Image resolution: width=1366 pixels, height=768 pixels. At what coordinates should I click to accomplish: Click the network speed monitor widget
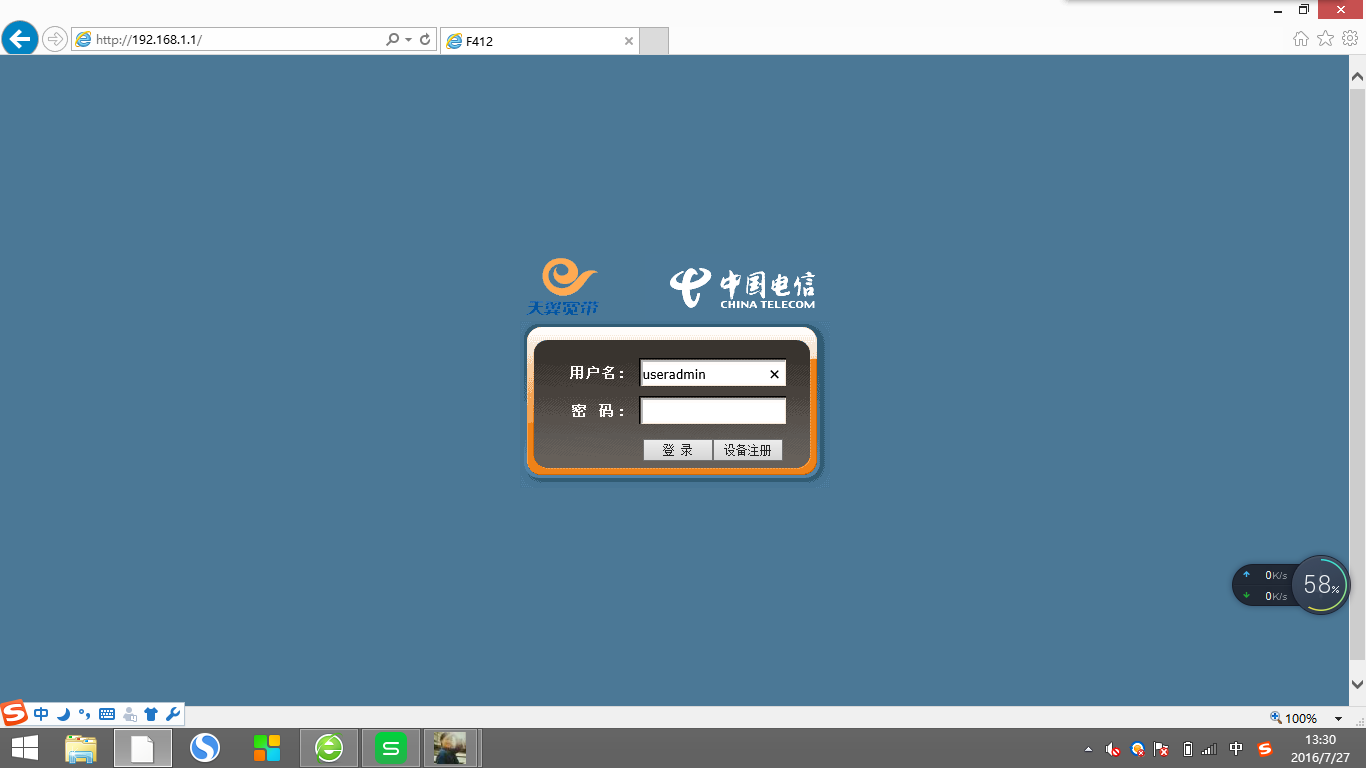1264,585
